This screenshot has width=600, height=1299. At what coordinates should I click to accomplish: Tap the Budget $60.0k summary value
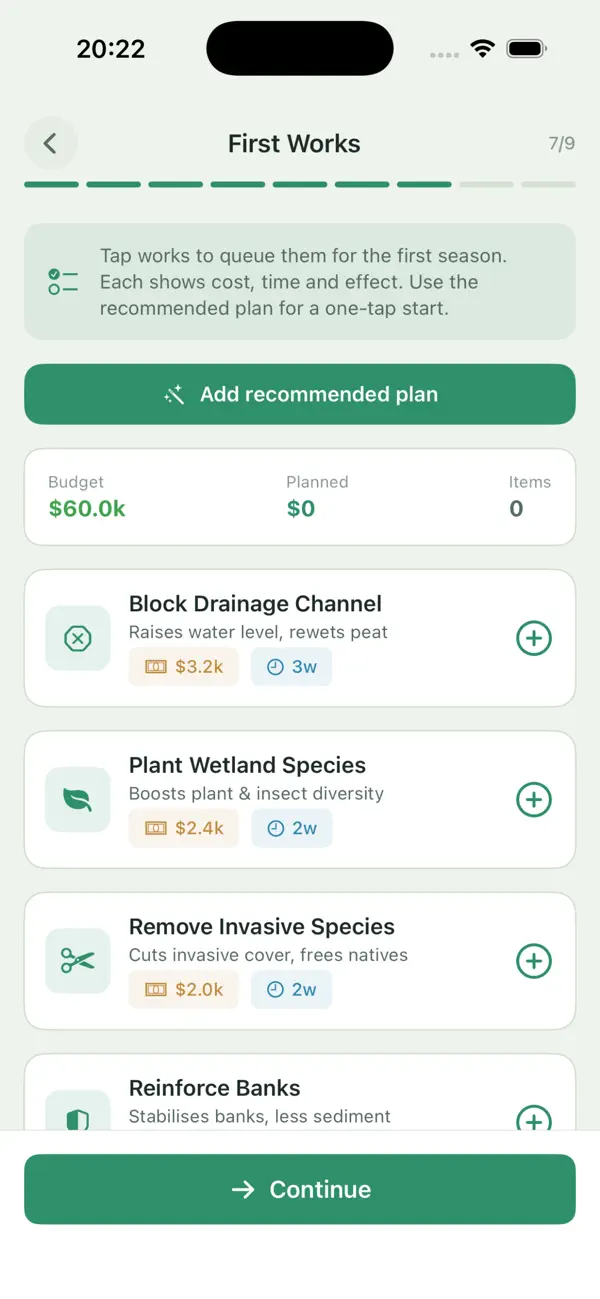(87, 508)
